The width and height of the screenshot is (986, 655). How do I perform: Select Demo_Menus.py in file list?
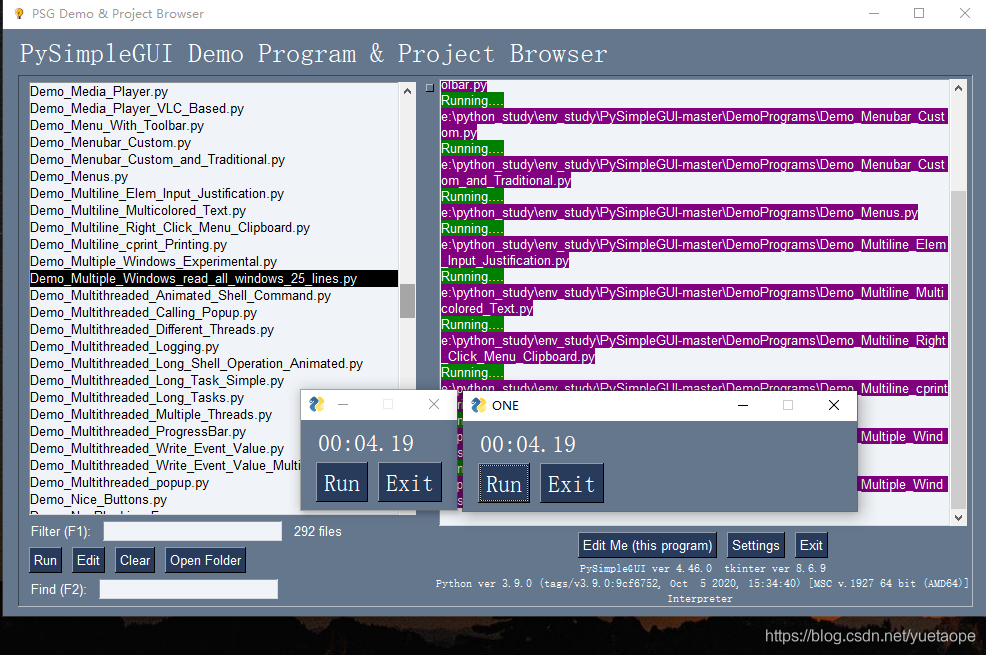[x=214, y=177]
